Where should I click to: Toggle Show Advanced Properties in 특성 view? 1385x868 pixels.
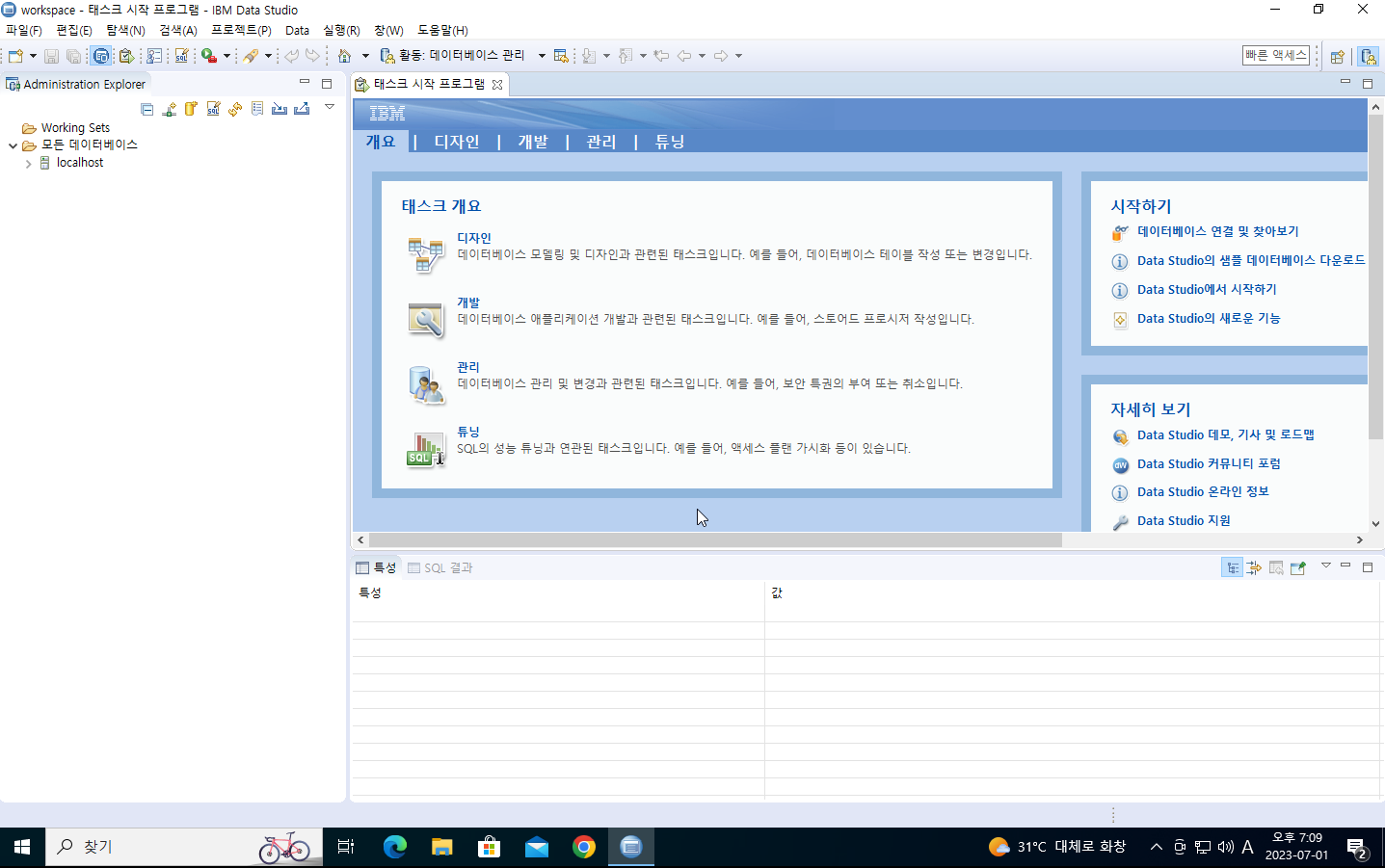1254,567
